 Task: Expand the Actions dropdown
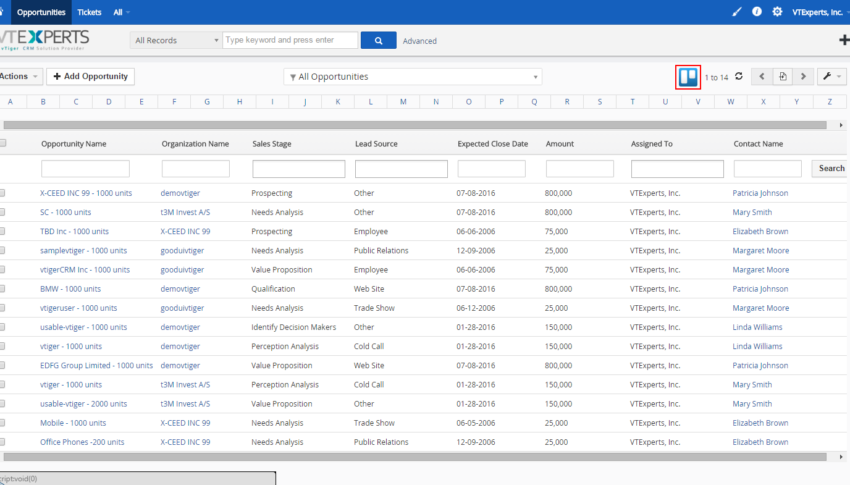tap(20, 76)
